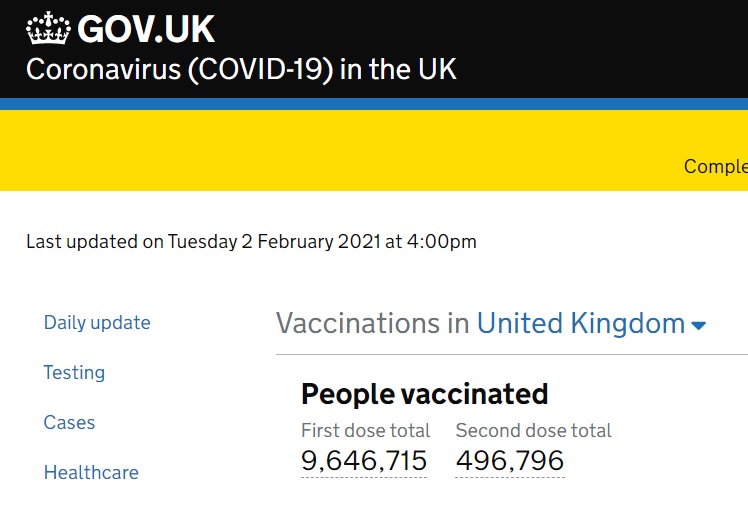Click the GOV.UK wordmark text
748x510 pixels.
point(146,29)
